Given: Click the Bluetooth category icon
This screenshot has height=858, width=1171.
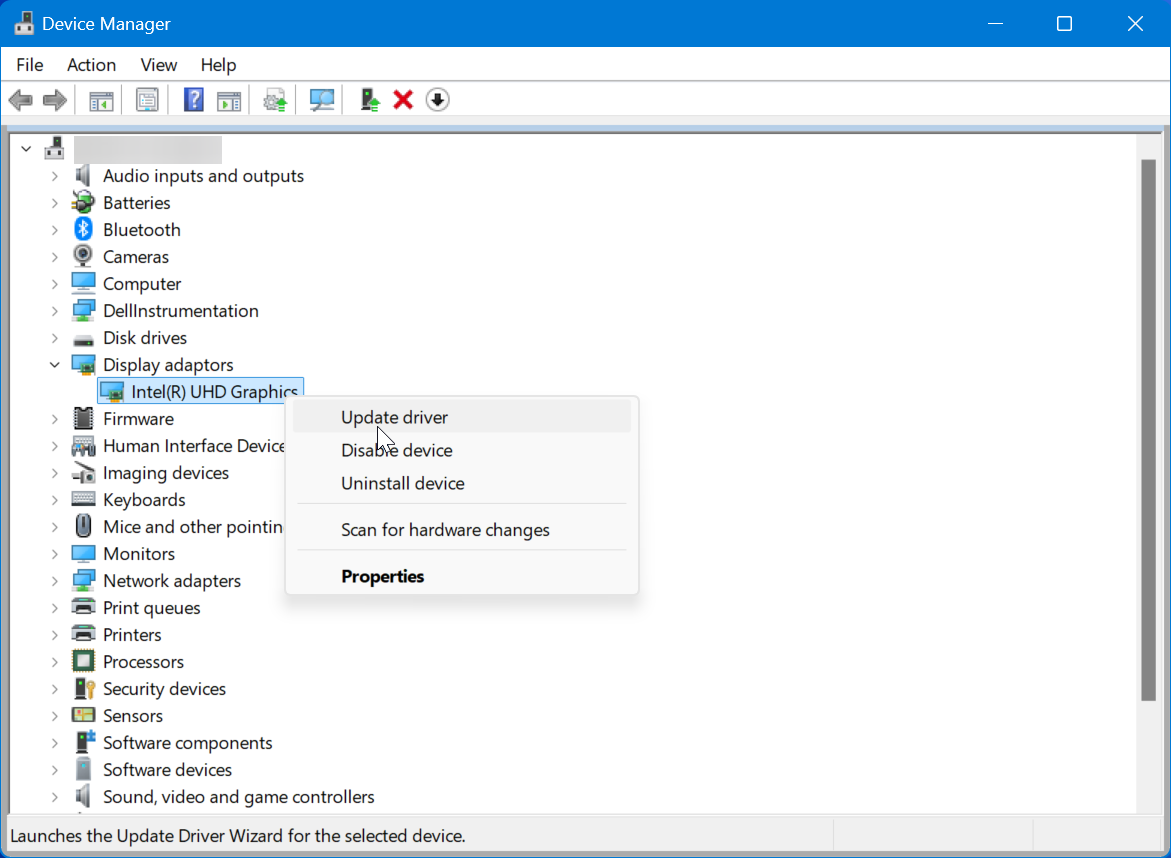Looking at the screenshot, I should [x=83, y=229].
